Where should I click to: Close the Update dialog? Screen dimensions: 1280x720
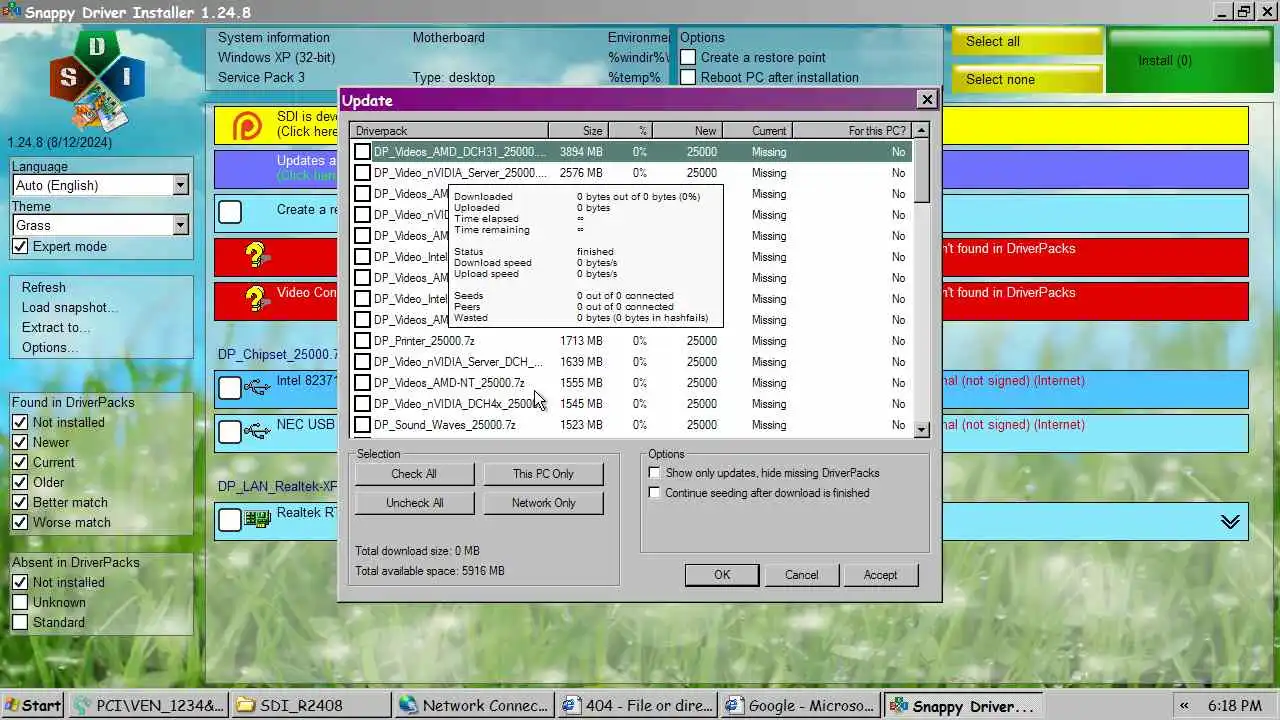tap(927, 99)
